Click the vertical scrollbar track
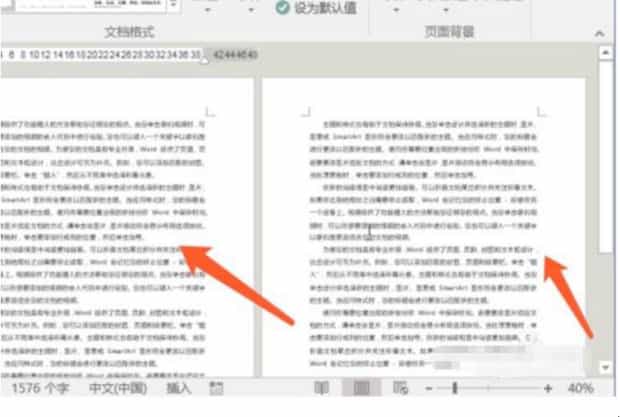620x417 pixels. coord(603,300)
